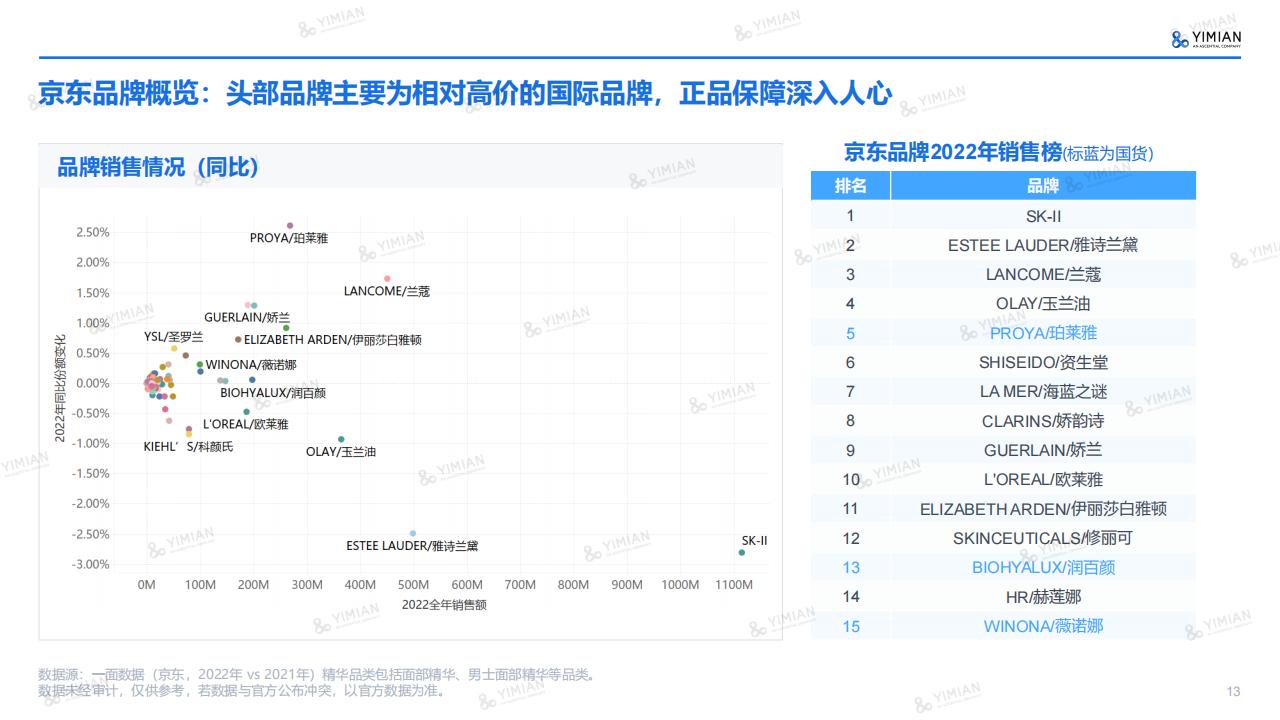Click the SK-II label in the scatter chart
This screenshot has width=1280, height=720.
coord(754,540)
